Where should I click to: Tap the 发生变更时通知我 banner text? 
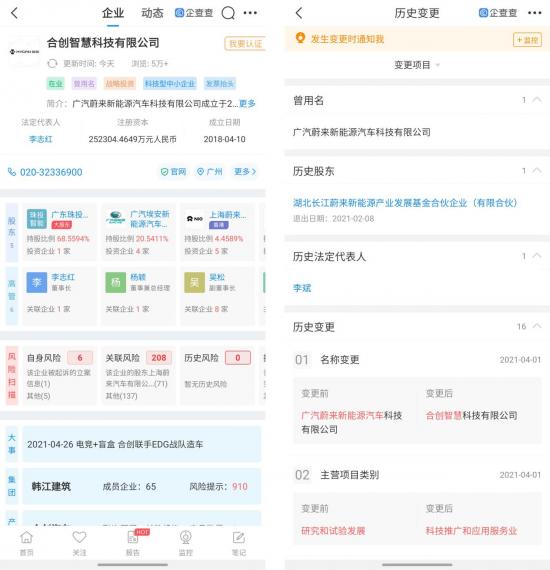[x=347, y=39]
